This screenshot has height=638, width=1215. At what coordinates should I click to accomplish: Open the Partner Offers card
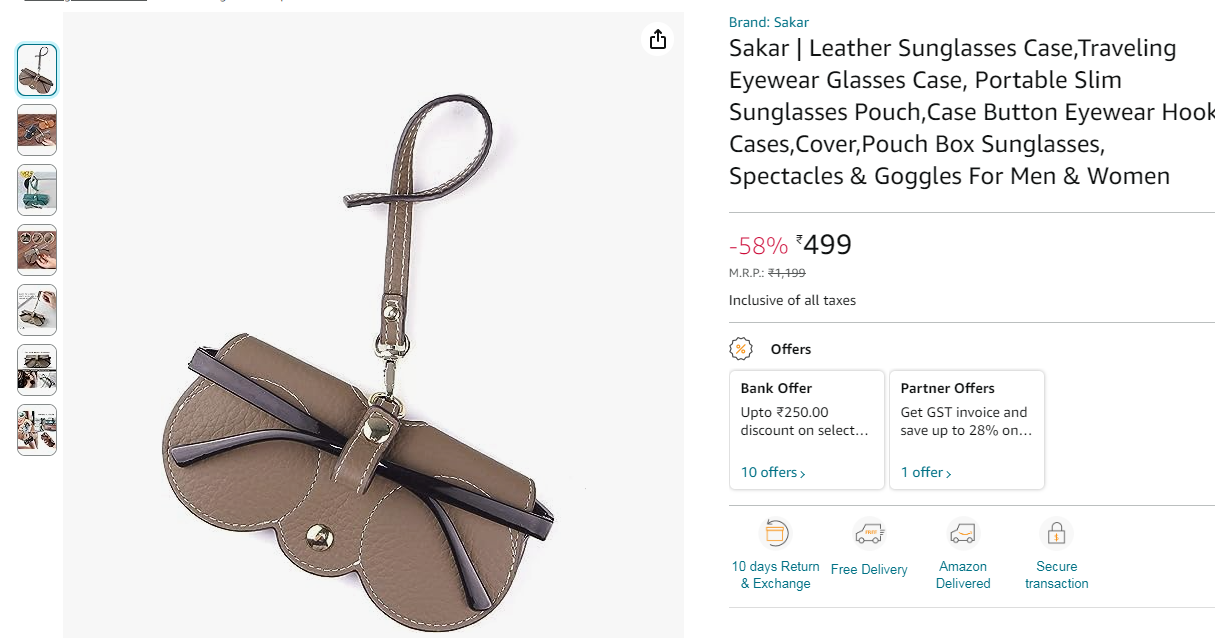tap(967, 420)
